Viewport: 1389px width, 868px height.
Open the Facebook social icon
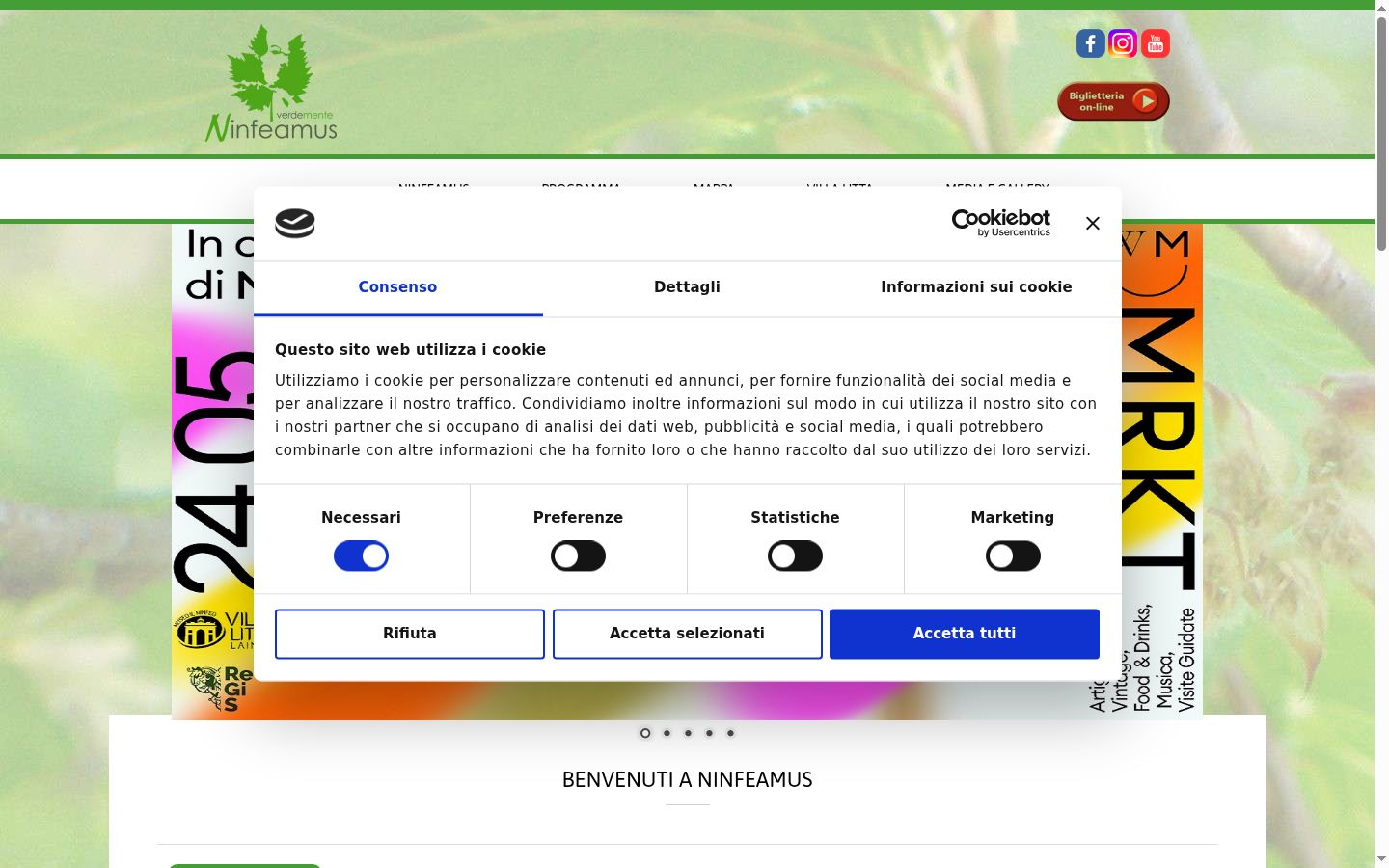point(1090,43)
